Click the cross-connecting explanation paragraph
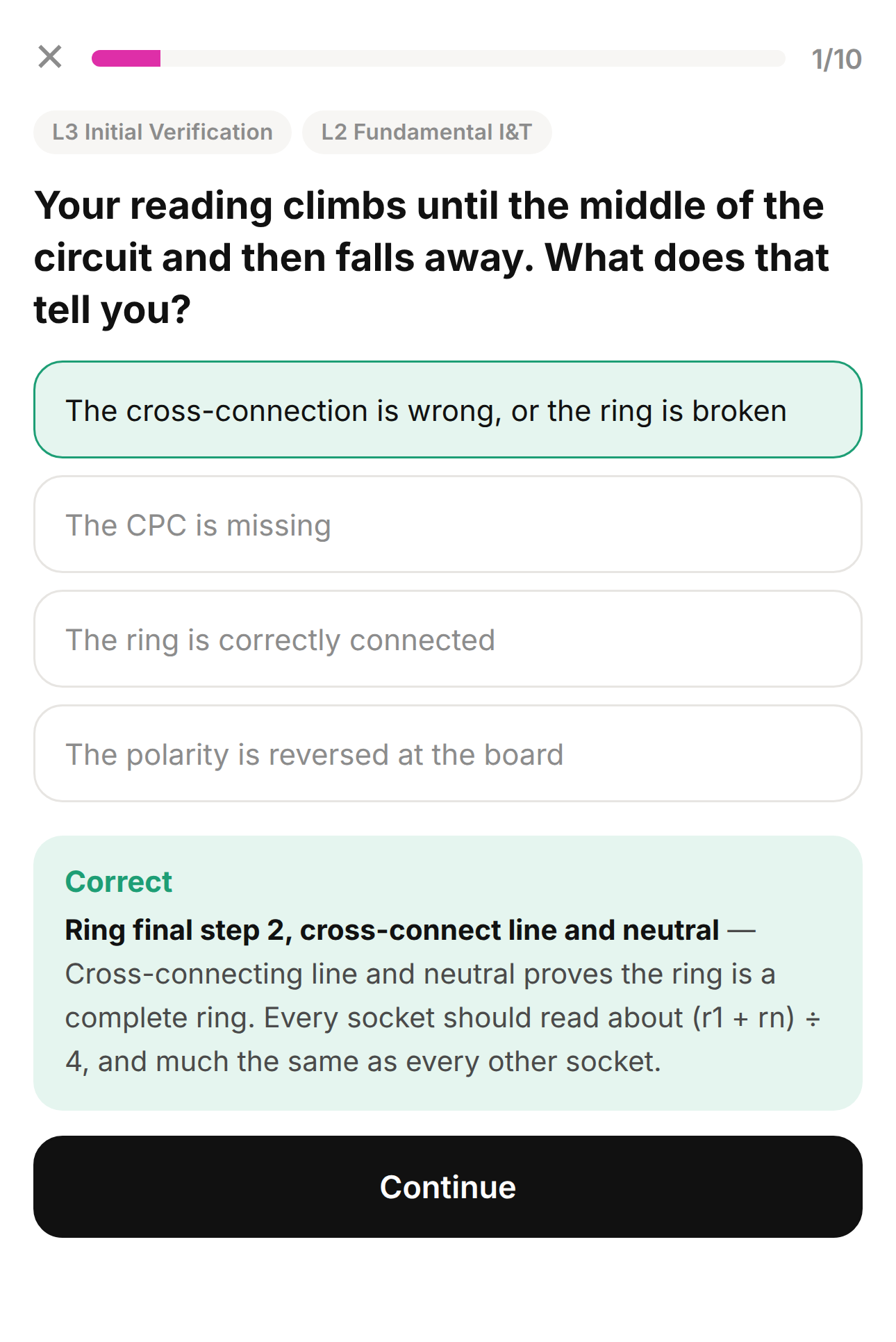Image resolution: width=896 pixels, height=1342 pixels. [443, 1018]
